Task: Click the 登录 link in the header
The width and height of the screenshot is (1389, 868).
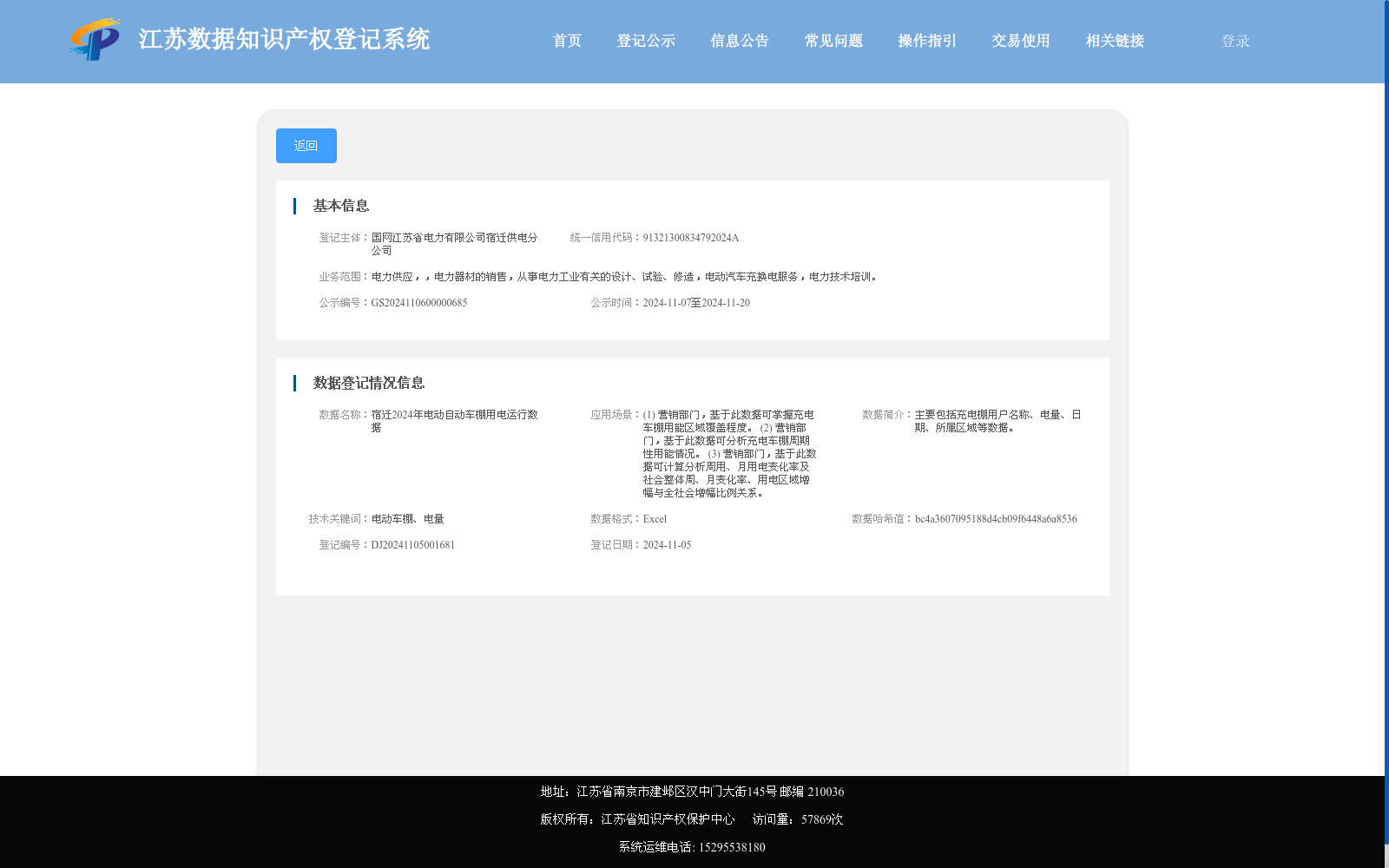Action: (x=1235, y=41)
